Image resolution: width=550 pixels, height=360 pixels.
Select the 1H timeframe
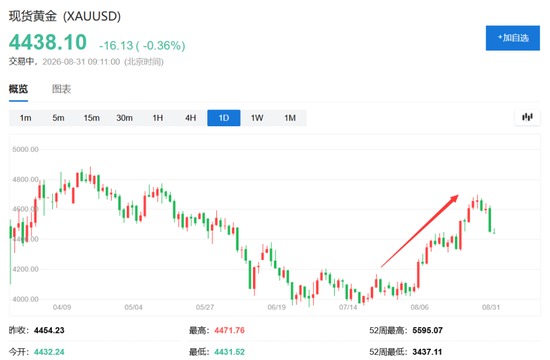click(157, 118)
